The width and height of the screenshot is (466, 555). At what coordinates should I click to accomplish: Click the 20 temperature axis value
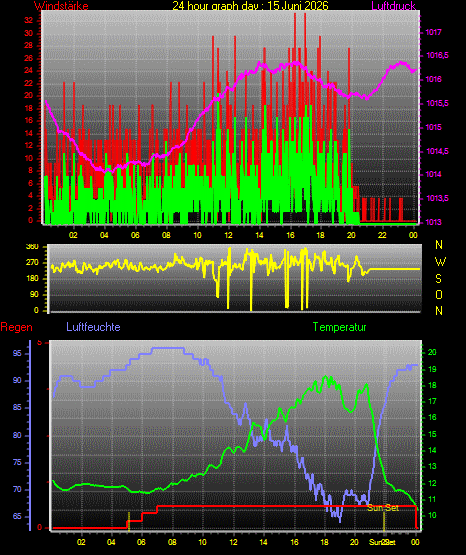coord(432,353)
